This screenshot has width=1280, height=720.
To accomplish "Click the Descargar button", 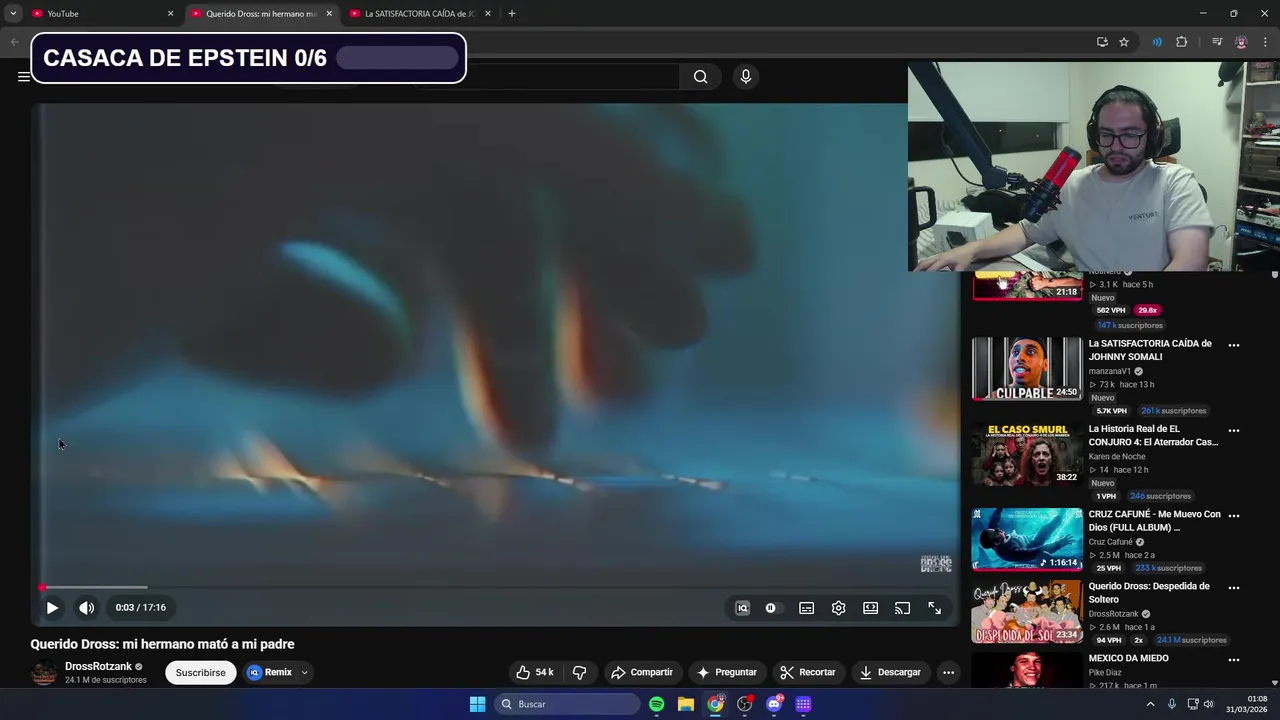I will 890,672.
